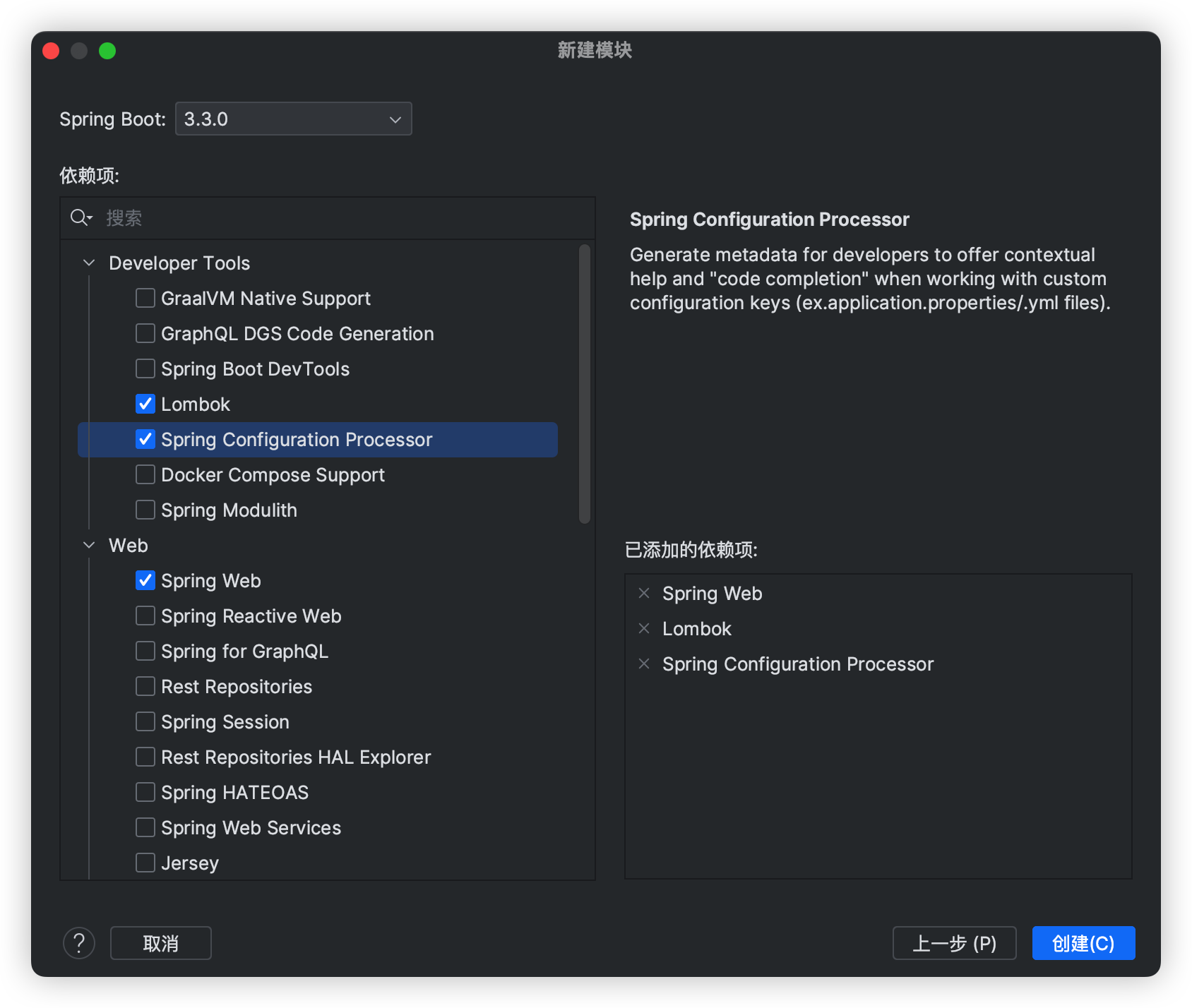Open help with the question mark button
1192x1008 pixels.
[79, 943]
